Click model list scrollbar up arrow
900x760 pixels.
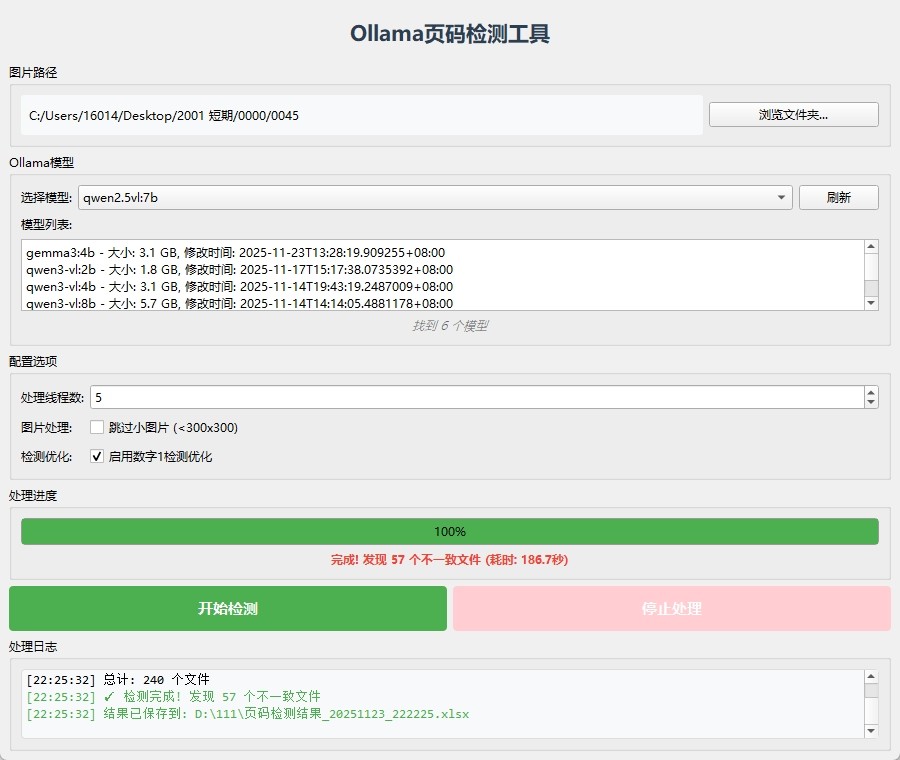(x=871, y=246)
